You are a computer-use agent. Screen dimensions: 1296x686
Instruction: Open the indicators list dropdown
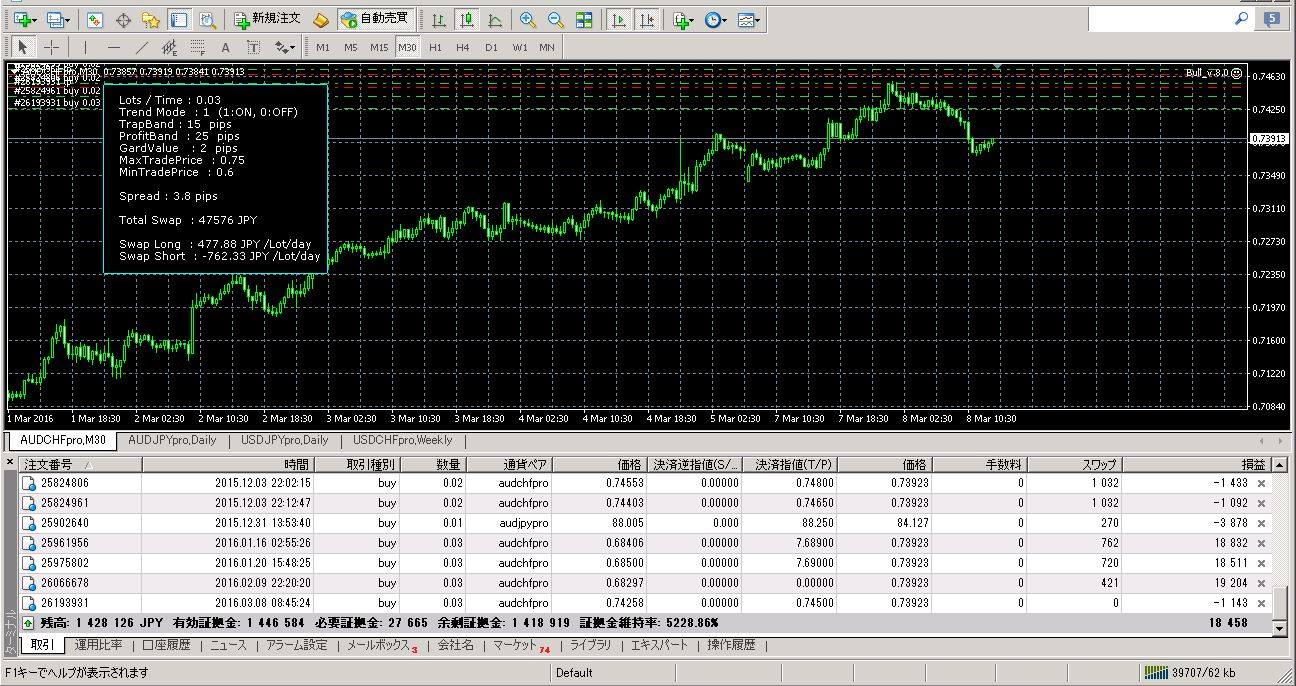pos(684,19)
